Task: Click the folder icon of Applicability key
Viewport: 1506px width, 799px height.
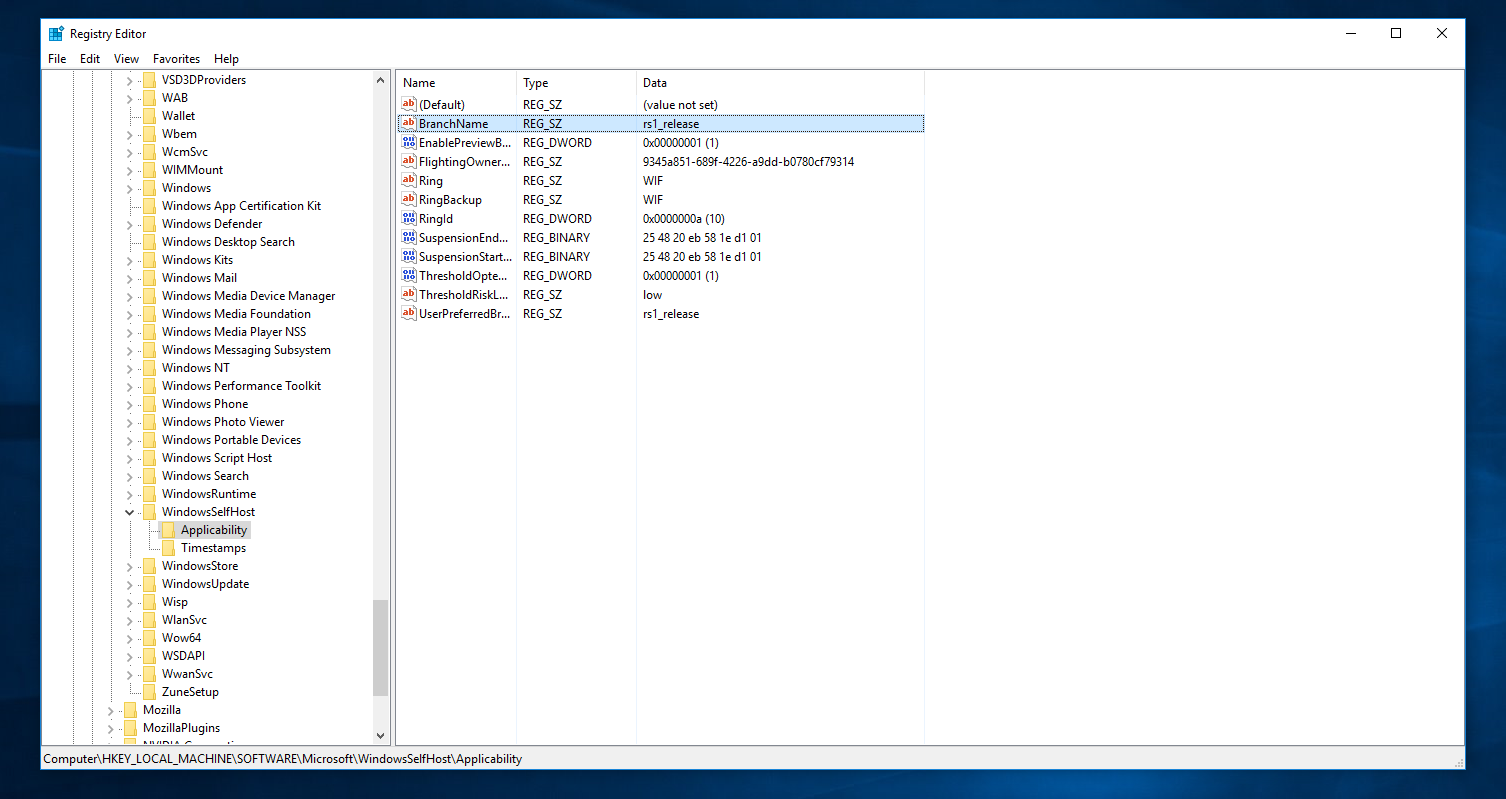Action: pos(168,530)
